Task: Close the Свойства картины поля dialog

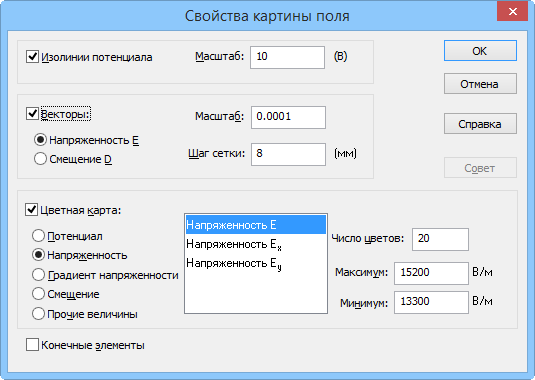Action: [x=512, y=12]
